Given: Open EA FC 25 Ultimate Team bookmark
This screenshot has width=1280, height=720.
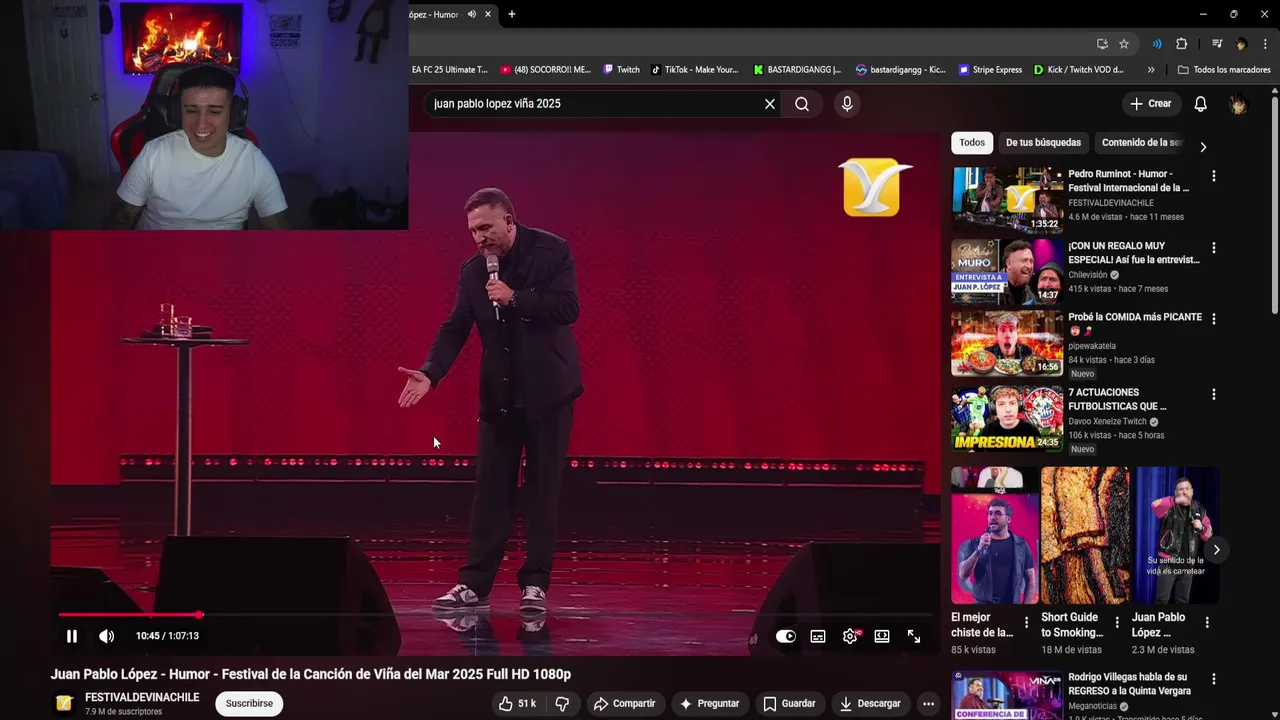Looking at the screenshot, I should pyautogui.click(x=450, y=70).
